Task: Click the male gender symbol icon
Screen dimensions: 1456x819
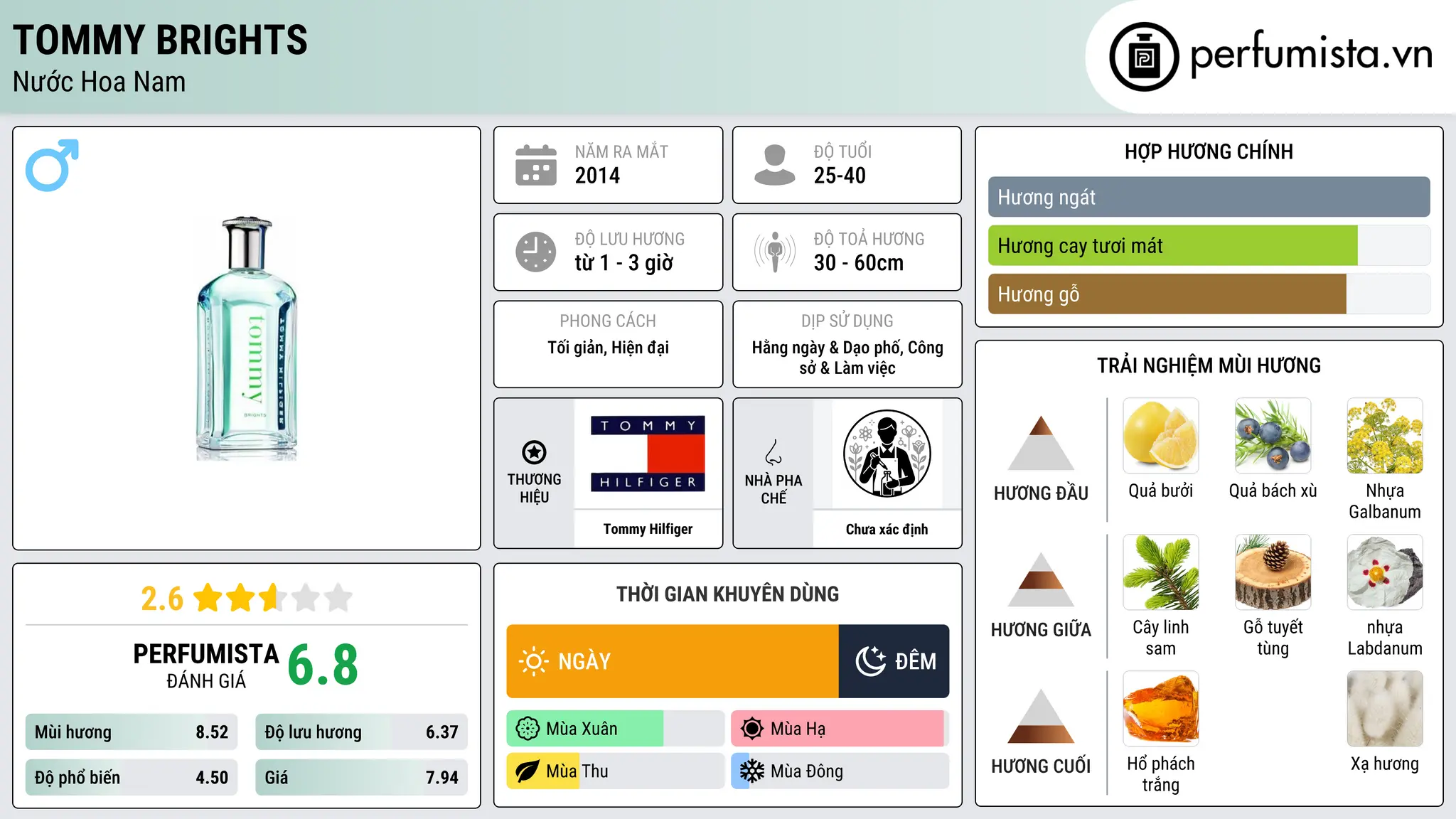Action: (52, 165)
